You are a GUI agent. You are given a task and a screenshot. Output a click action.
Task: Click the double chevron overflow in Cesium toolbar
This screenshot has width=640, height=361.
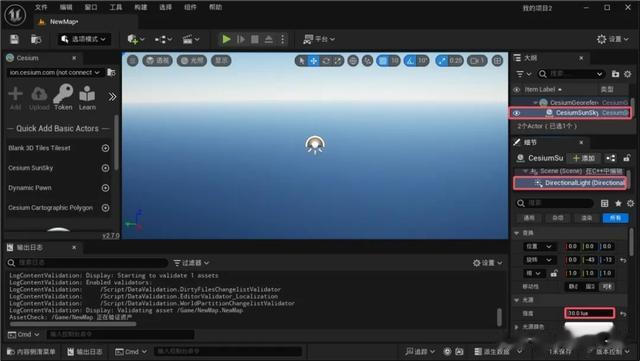coord(112,97)
